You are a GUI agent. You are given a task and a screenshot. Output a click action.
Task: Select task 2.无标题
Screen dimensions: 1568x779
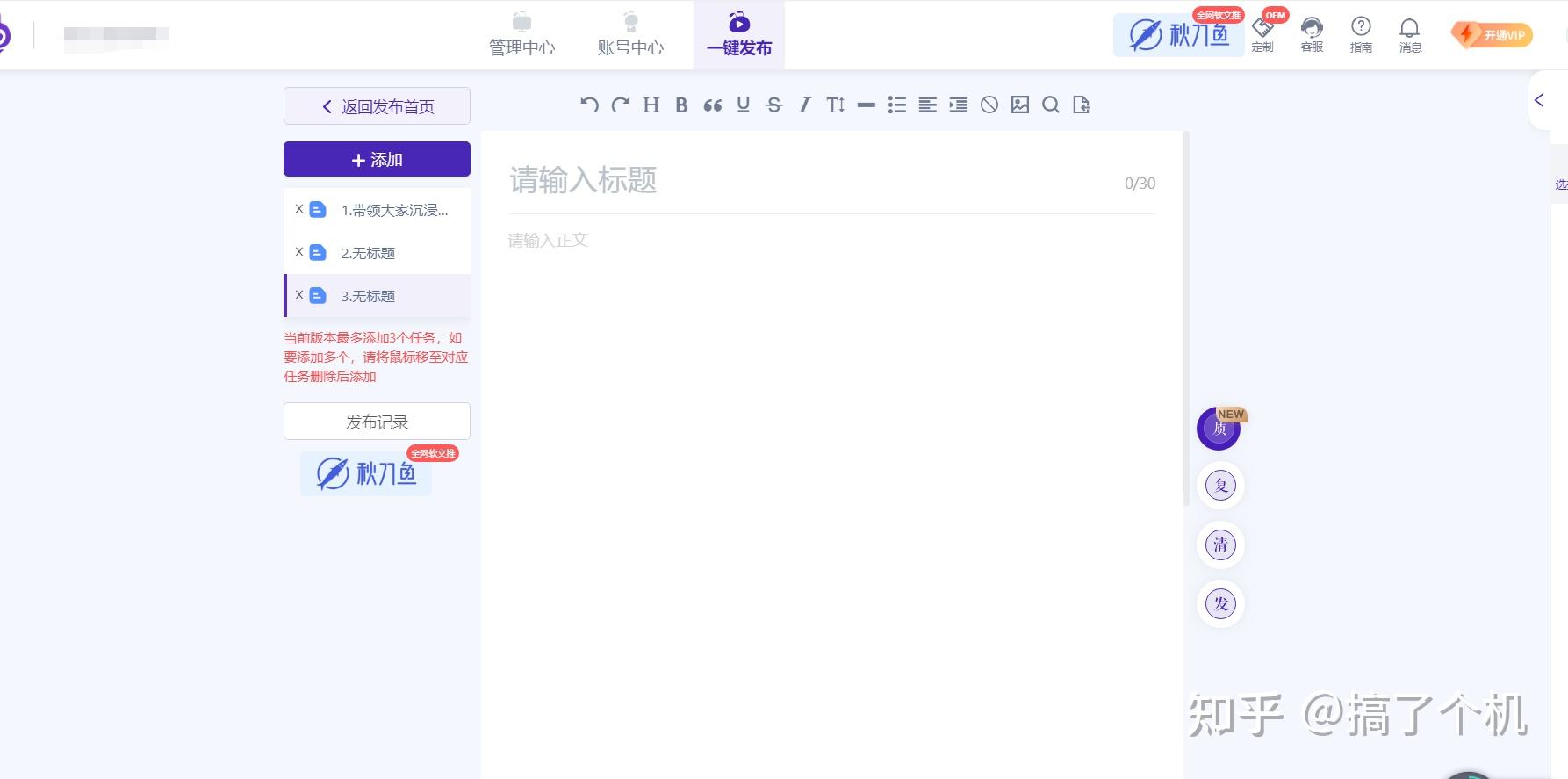378,253
